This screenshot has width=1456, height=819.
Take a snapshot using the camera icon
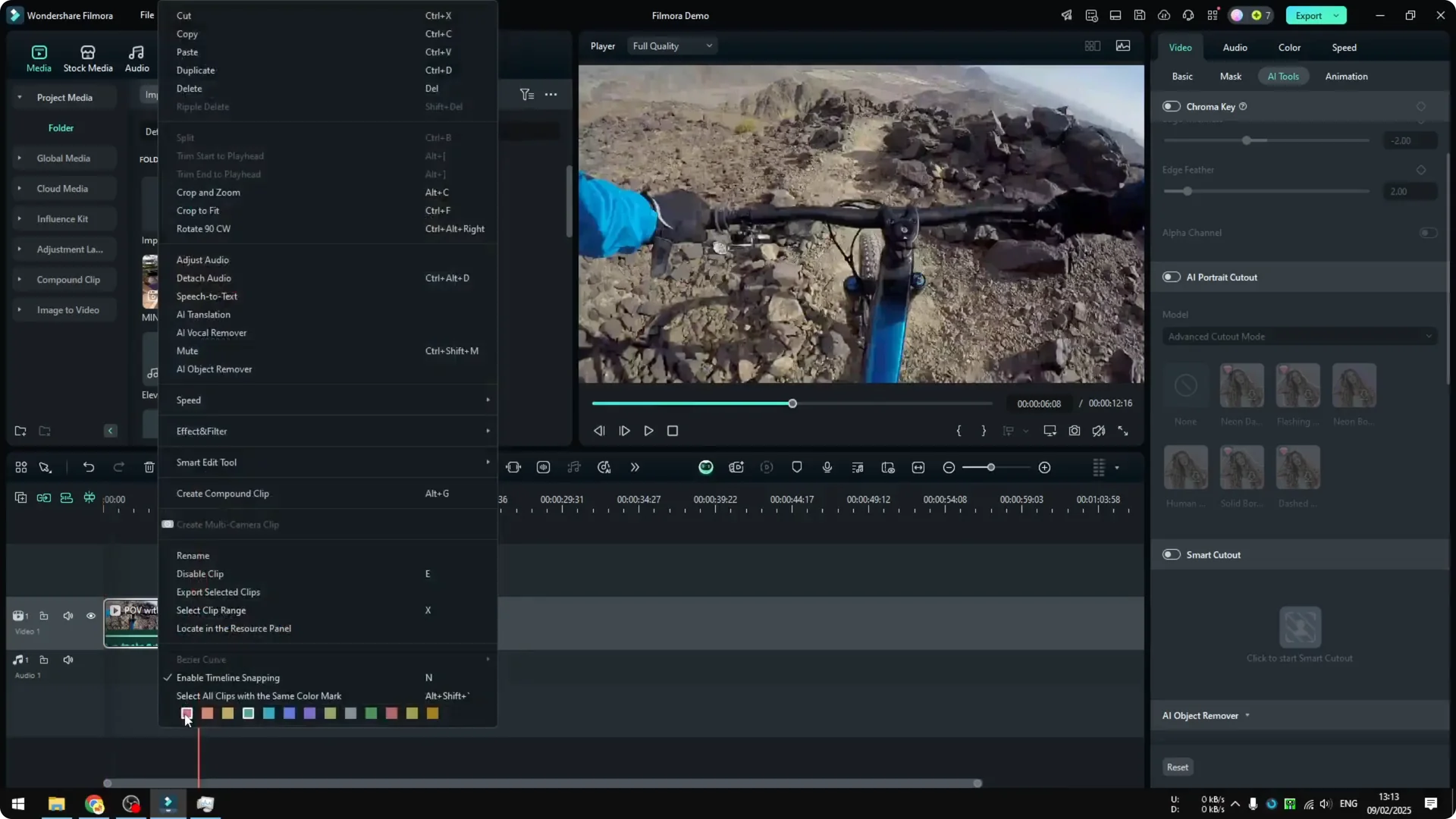pos(1075,431)
